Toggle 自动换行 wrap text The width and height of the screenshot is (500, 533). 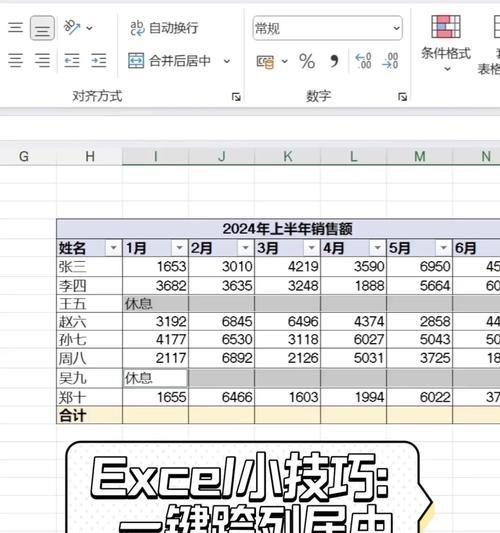point(164,28)
